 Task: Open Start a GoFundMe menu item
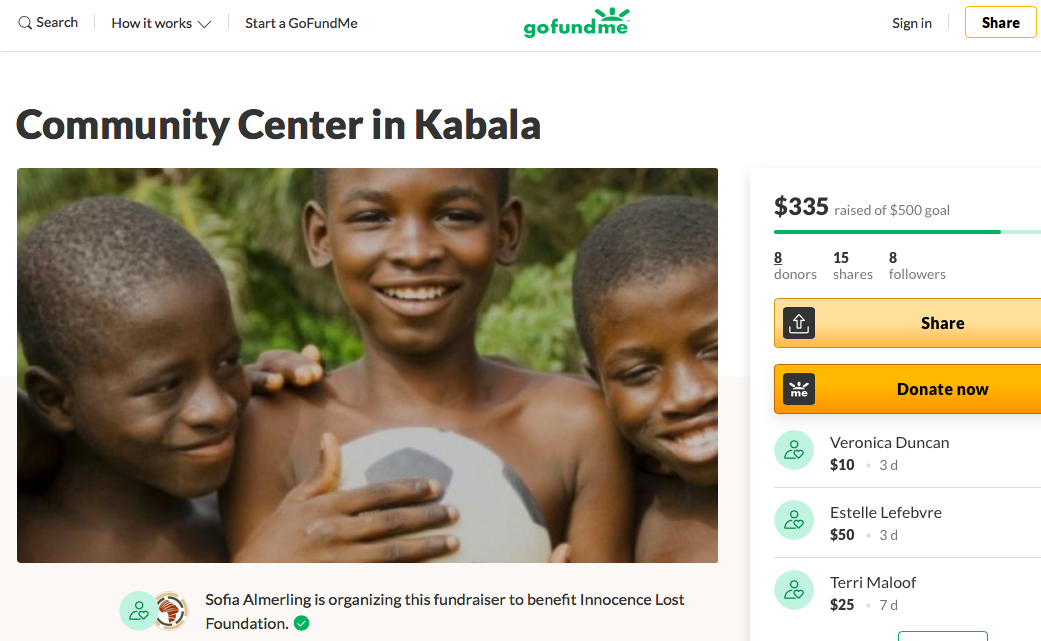pos(301,23)
